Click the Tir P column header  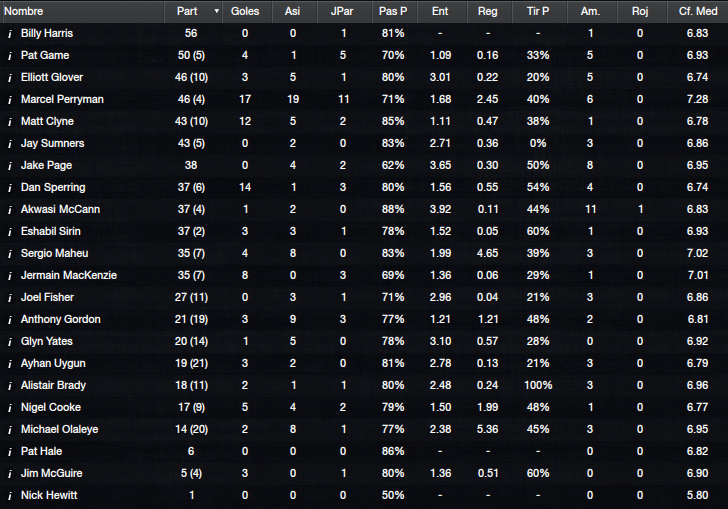[x=538, y=11]
